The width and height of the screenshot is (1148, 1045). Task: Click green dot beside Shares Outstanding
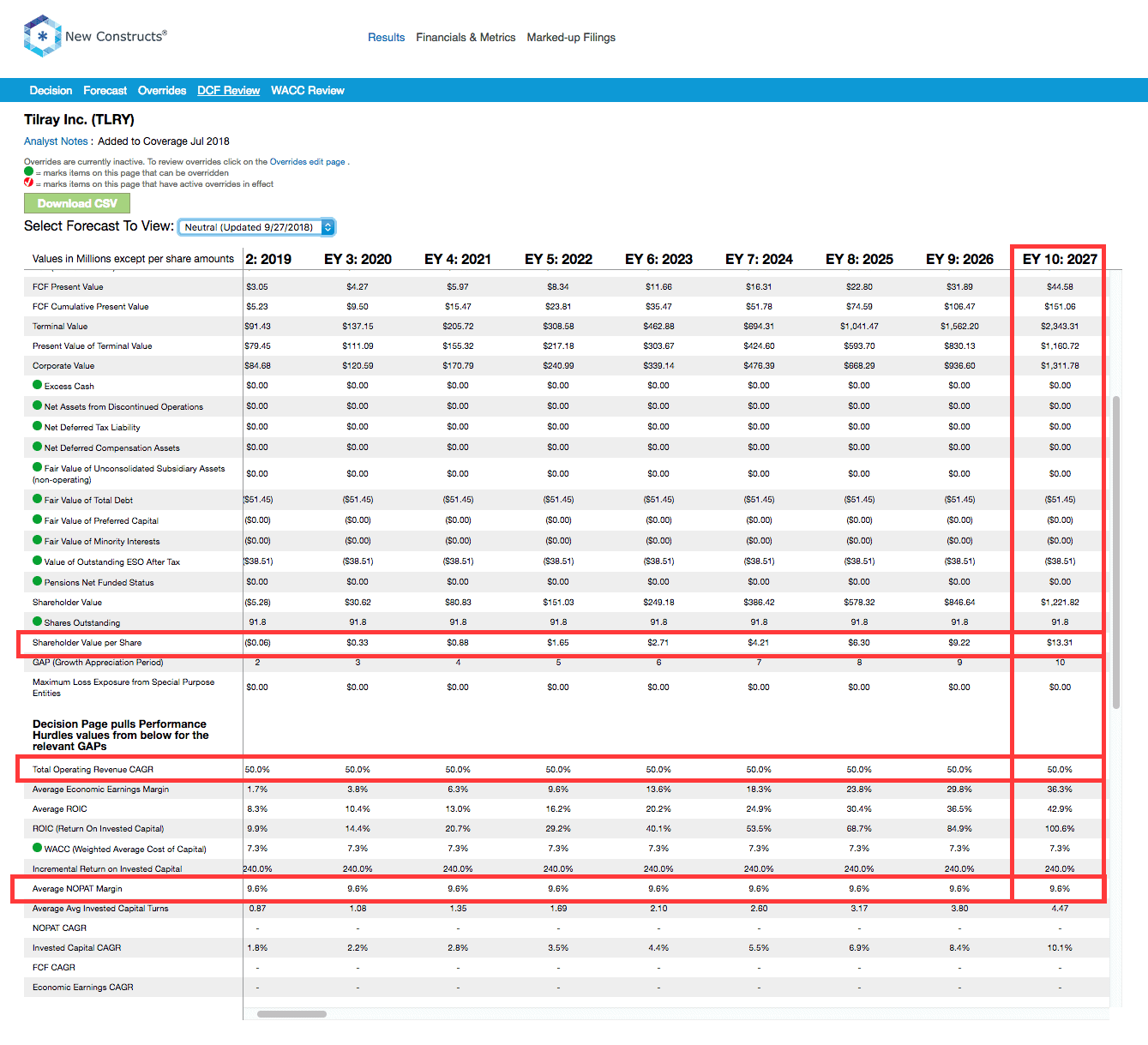click(37, 622)
